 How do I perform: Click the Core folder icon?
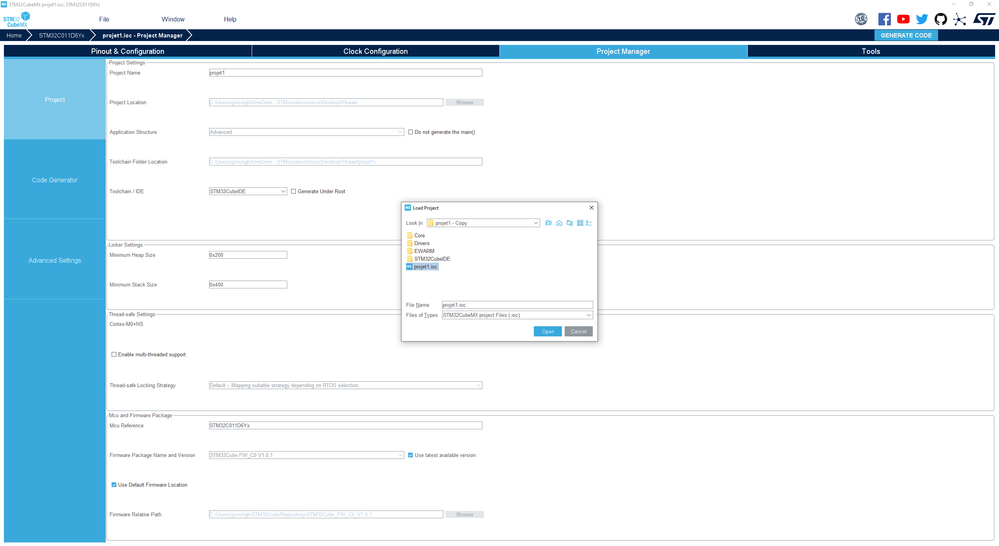coord(410,236)
